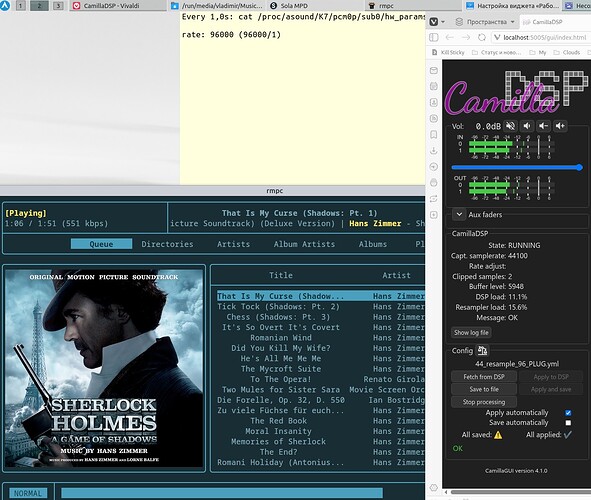Select the To The Opera! track row
Screen dimensions: 591x500
point(321,379)
